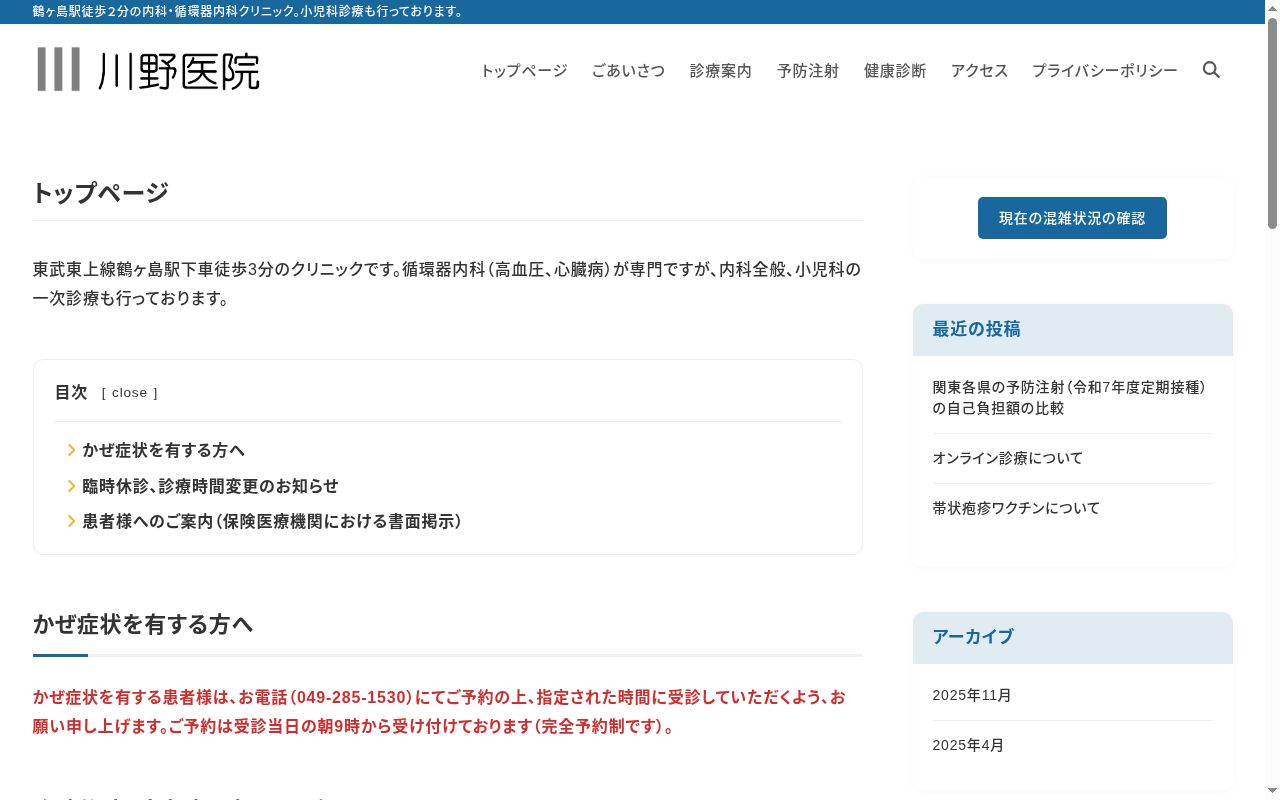The width and height of the screenshot is (1280, 800).
Task: Select 予防注射 in the navigation bar
Action: [x=808, y=71]
